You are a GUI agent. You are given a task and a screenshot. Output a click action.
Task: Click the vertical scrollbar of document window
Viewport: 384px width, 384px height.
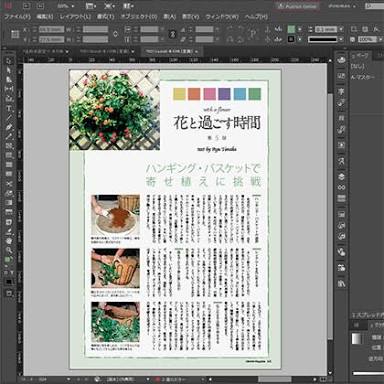pyautogui.click(x=330, y=217)
